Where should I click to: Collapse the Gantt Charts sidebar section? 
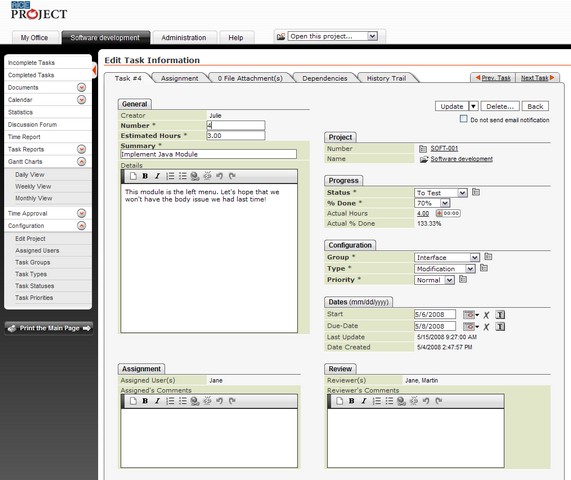point(82,161)
